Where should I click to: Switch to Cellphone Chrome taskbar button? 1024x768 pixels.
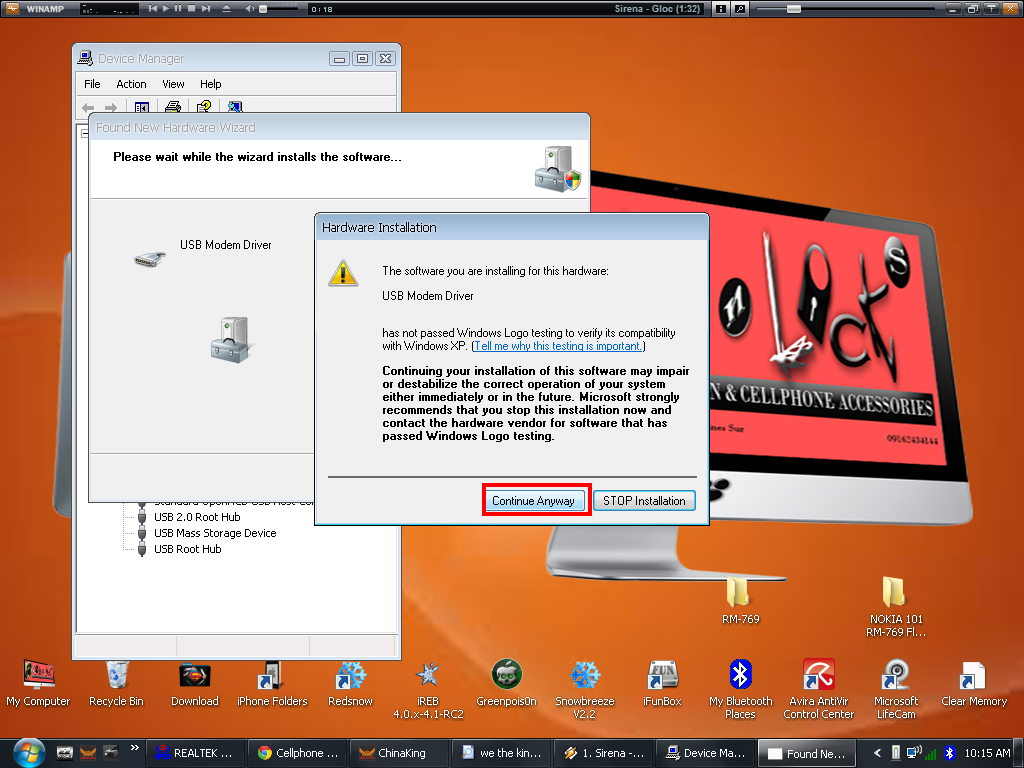[x=298, y=753]
